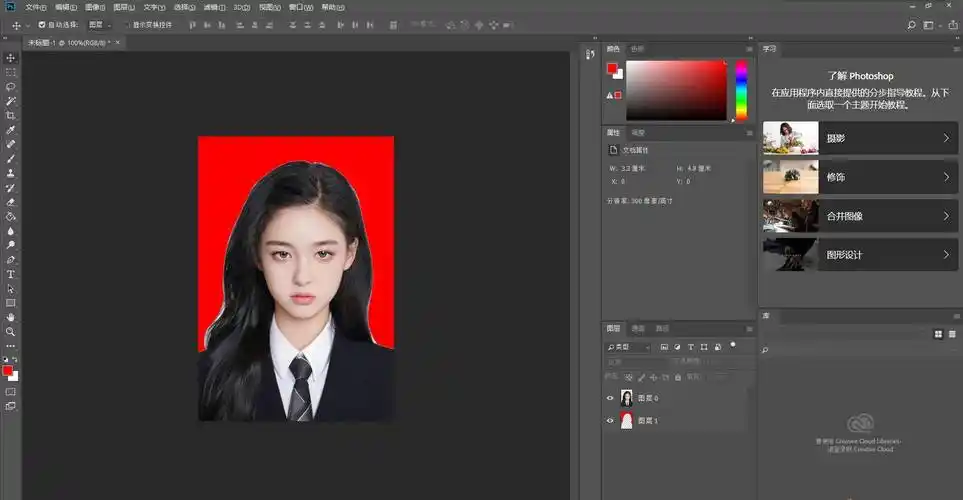The image size is (963, 500).
Task: Select the Eraser tool
Action: tap(10, 202)
